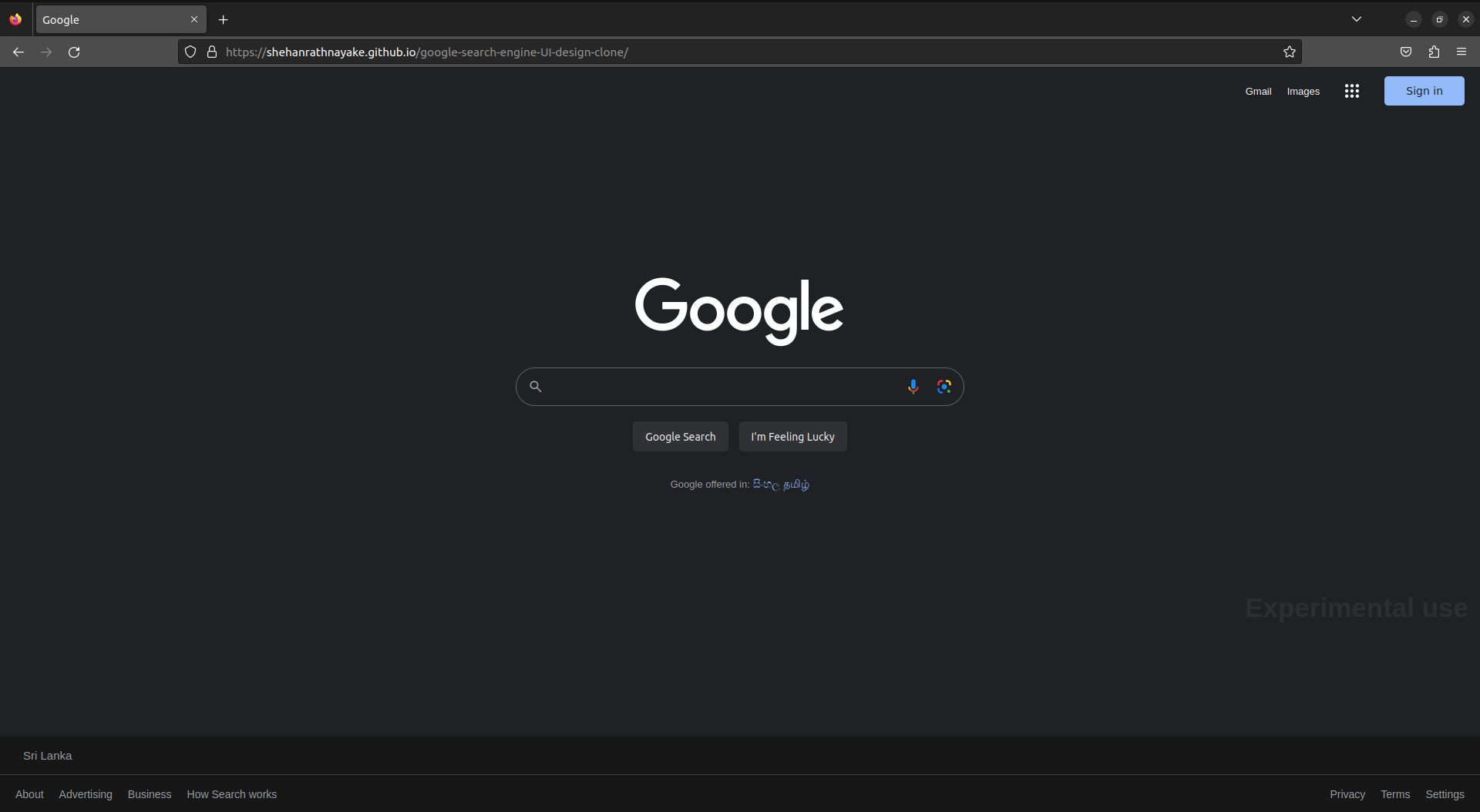Open Save to Pocket icon
This screenshot has width=1480, height=812.
pos(1406,52)
